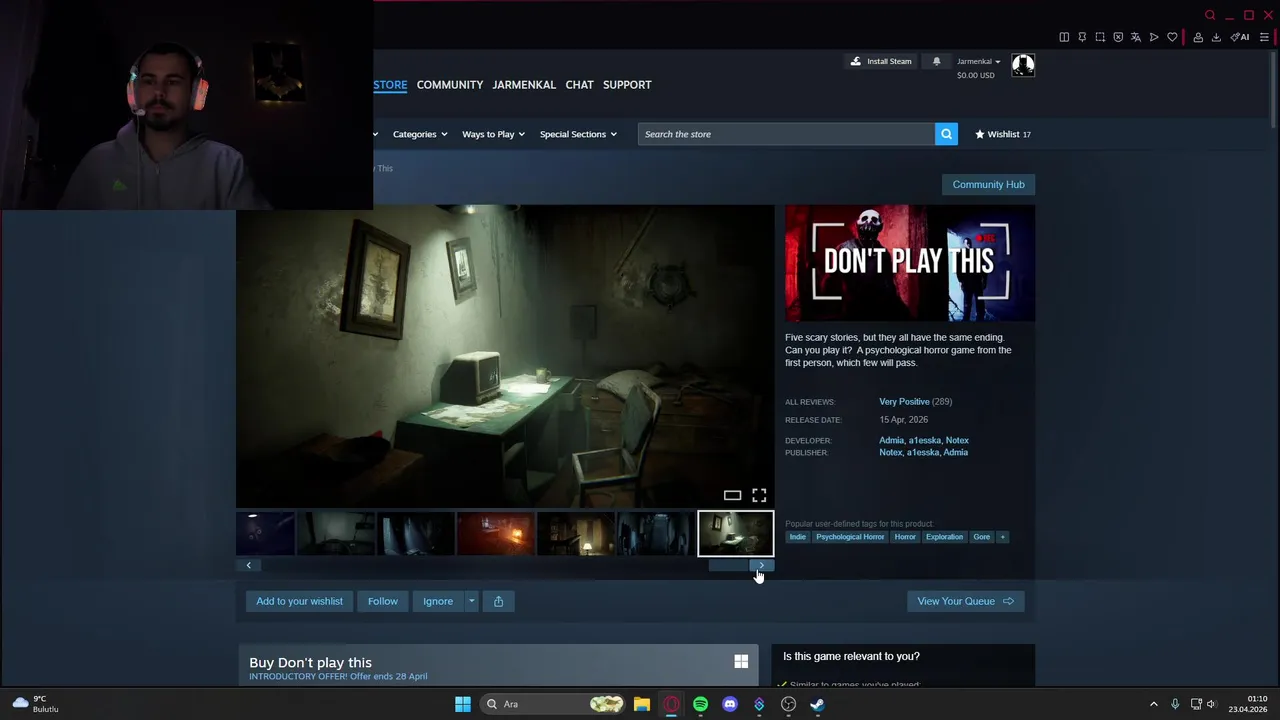The image size is (1280, 720).
Task: Click the Windows taskbar search box
Action: coord(551,704)
